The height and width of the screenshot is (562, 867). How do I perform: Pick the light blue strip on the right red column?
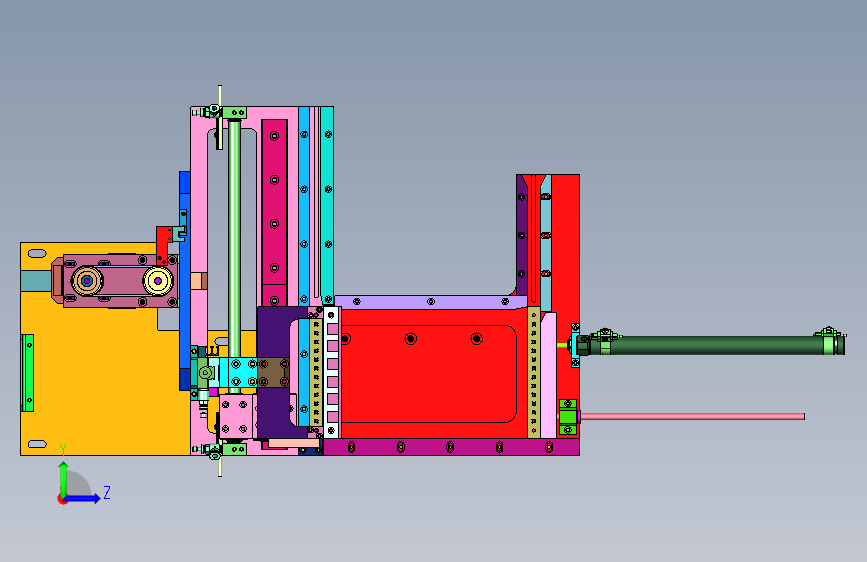tap(546, 243)
